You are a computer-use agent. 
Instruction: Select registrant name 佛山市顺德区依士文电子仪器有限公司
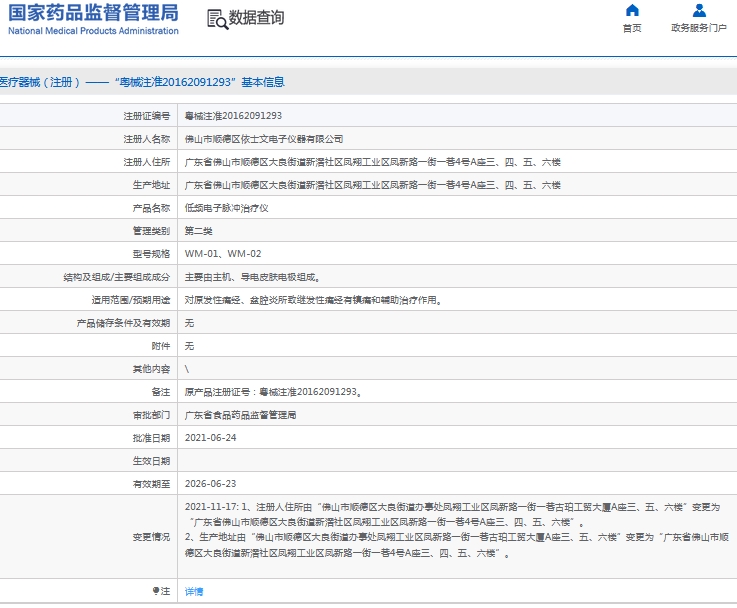pyautogui.click(x=264, y=139)
